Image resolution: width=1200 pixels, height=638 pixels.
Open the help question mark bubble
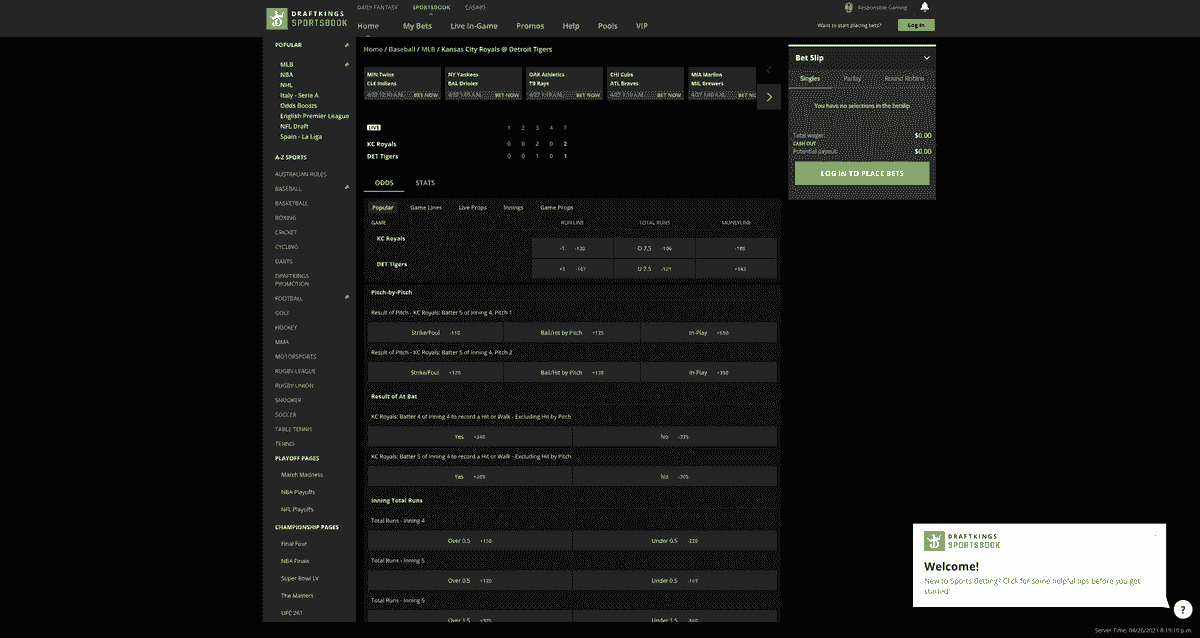click(x=1182, y=609)
